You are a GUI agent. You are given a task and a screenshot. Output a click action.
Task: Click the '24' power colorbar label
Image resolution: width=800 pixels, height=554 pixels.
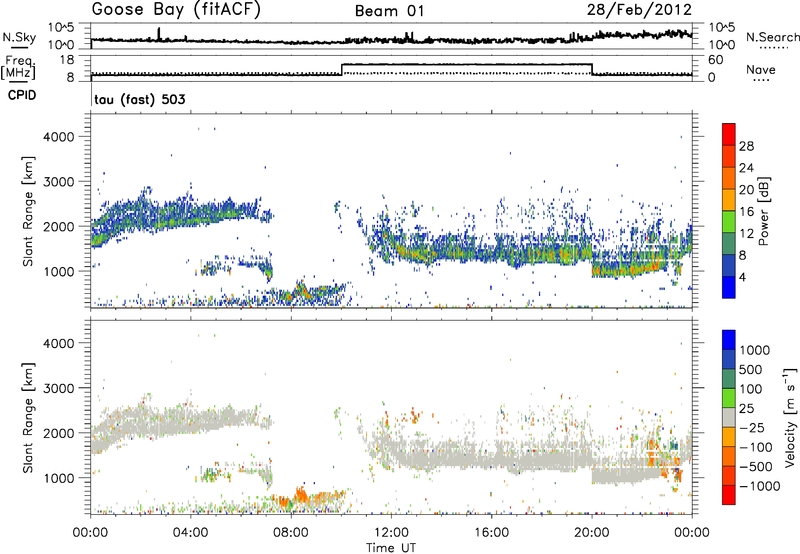746,168
